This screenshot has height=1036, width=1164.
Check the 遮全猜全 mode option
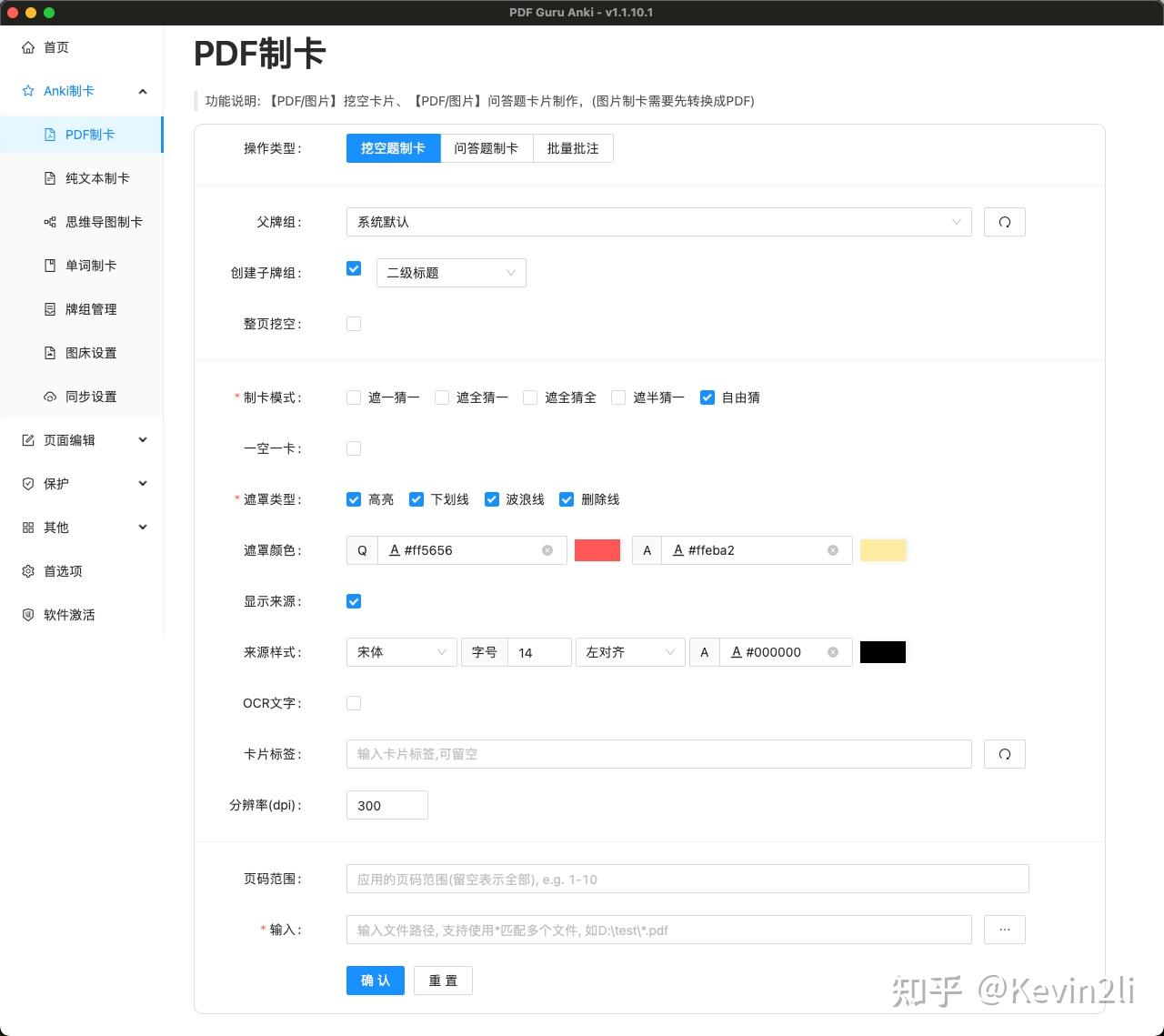(530, 397)
